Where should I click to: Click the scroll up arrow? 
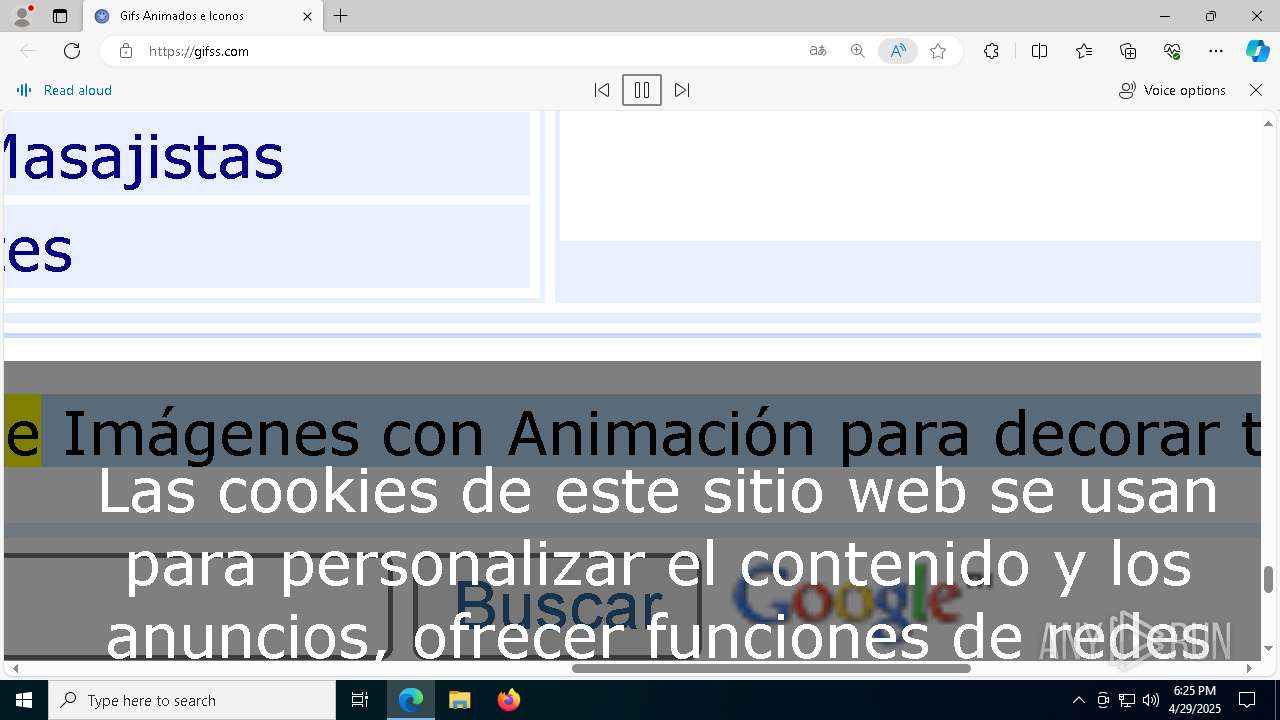pos(1268,123)
